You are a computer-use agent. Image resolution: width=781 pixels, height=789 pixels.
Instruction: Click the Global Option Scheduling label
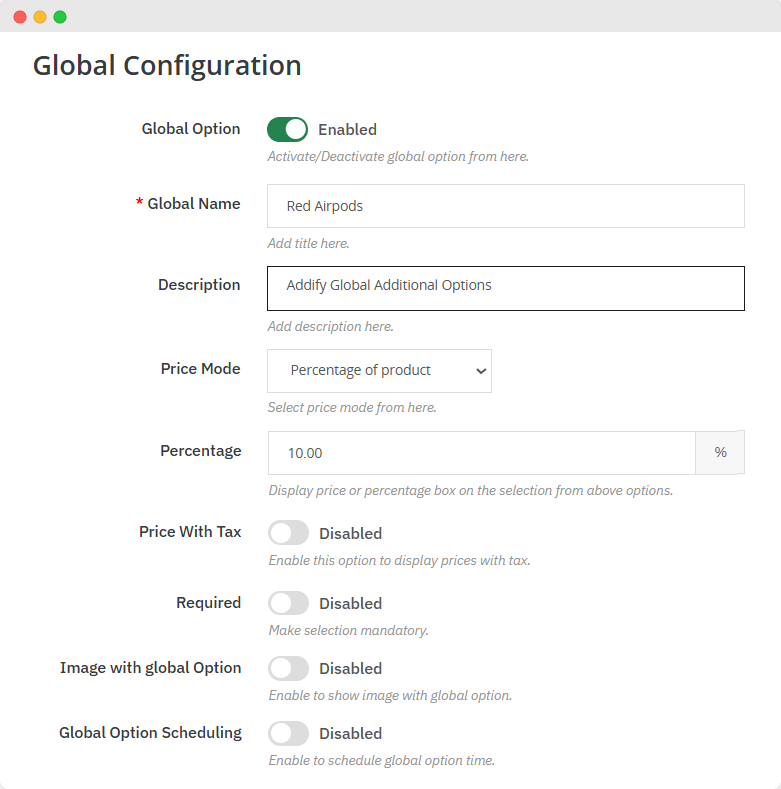tap(150, 732)
